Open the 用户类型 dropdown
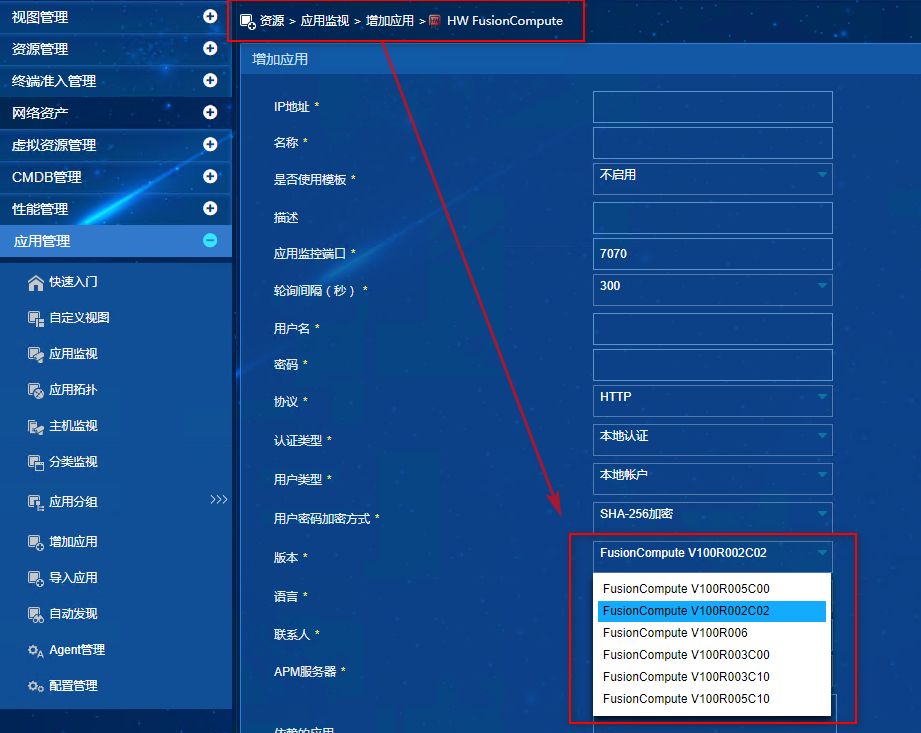 pyautogui.click(x=712, y=479)
